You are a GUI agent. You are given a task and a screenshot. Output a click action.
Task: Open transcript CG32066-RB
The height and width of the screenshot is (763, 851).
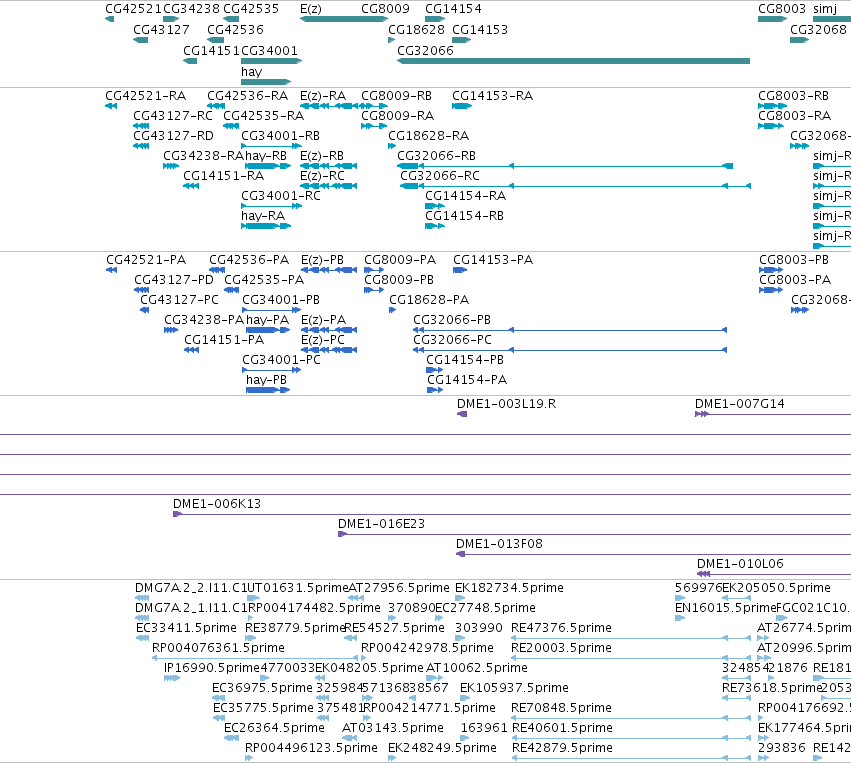(x=436, y=156)
